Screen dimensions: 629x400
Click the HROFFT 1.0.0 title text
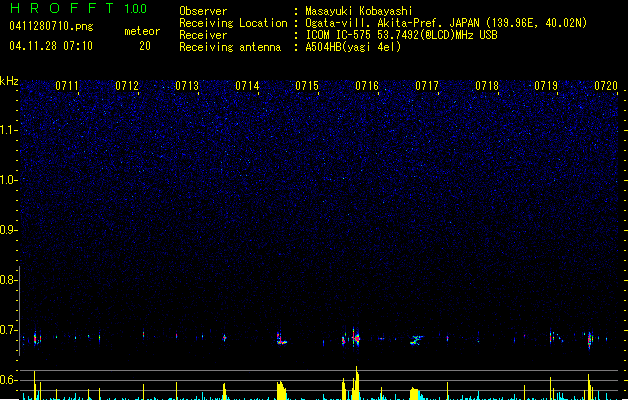78,8
